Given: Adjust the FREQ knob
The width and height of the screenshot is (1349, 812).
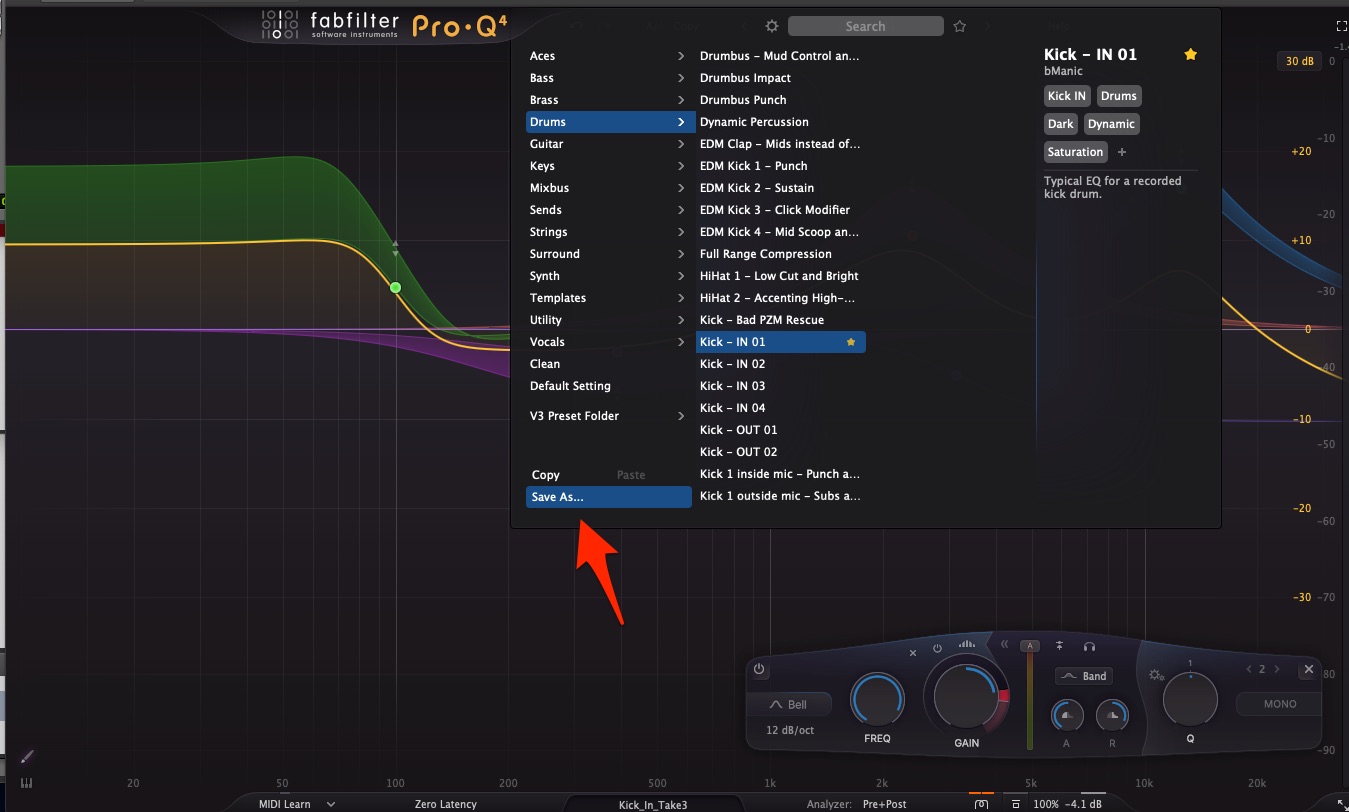Looking at the screenshot, I should point(878,699).
